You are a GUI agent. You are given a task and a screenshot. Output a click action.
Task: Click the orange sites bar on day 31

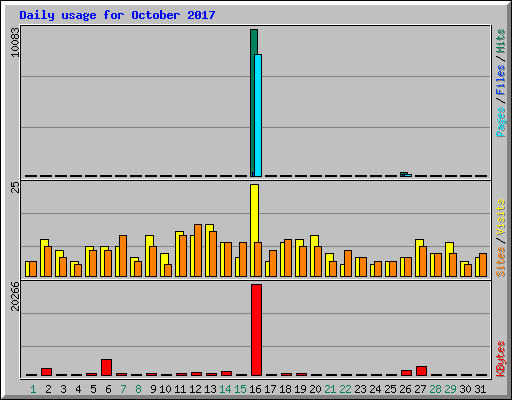483,265
